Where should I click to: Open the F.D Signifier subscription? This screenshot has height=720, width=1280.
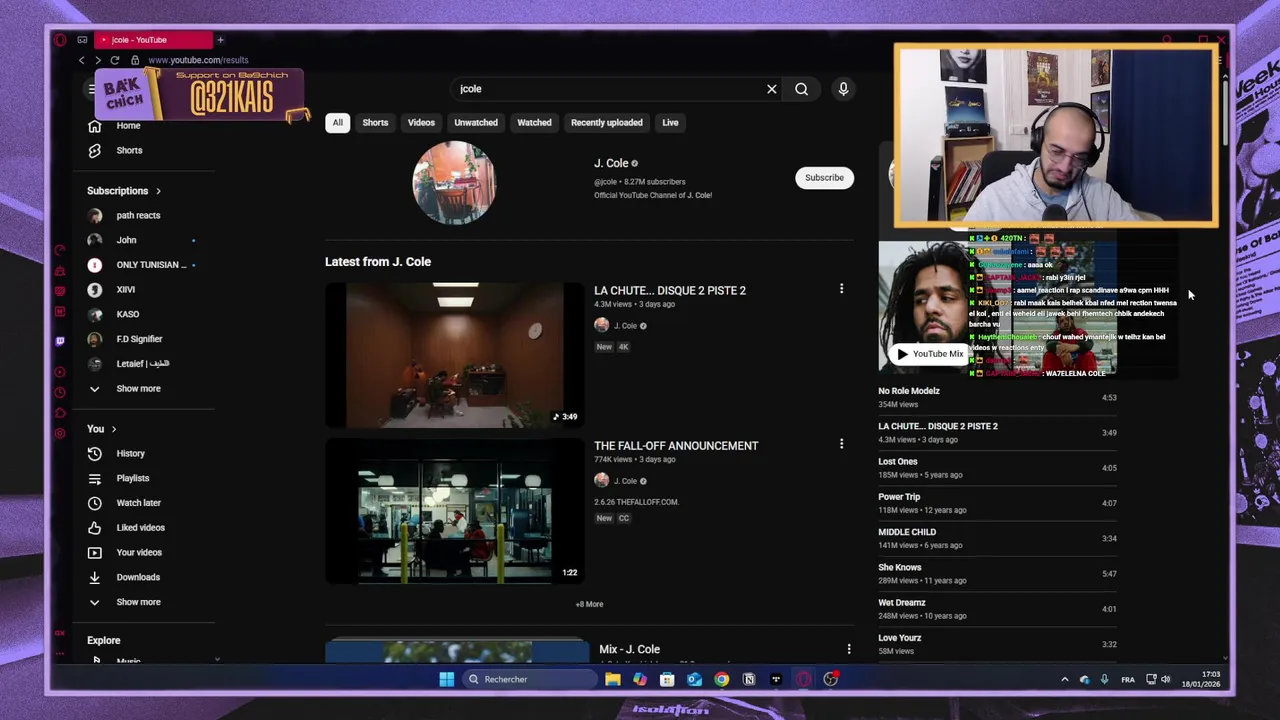tap(139, 339)
